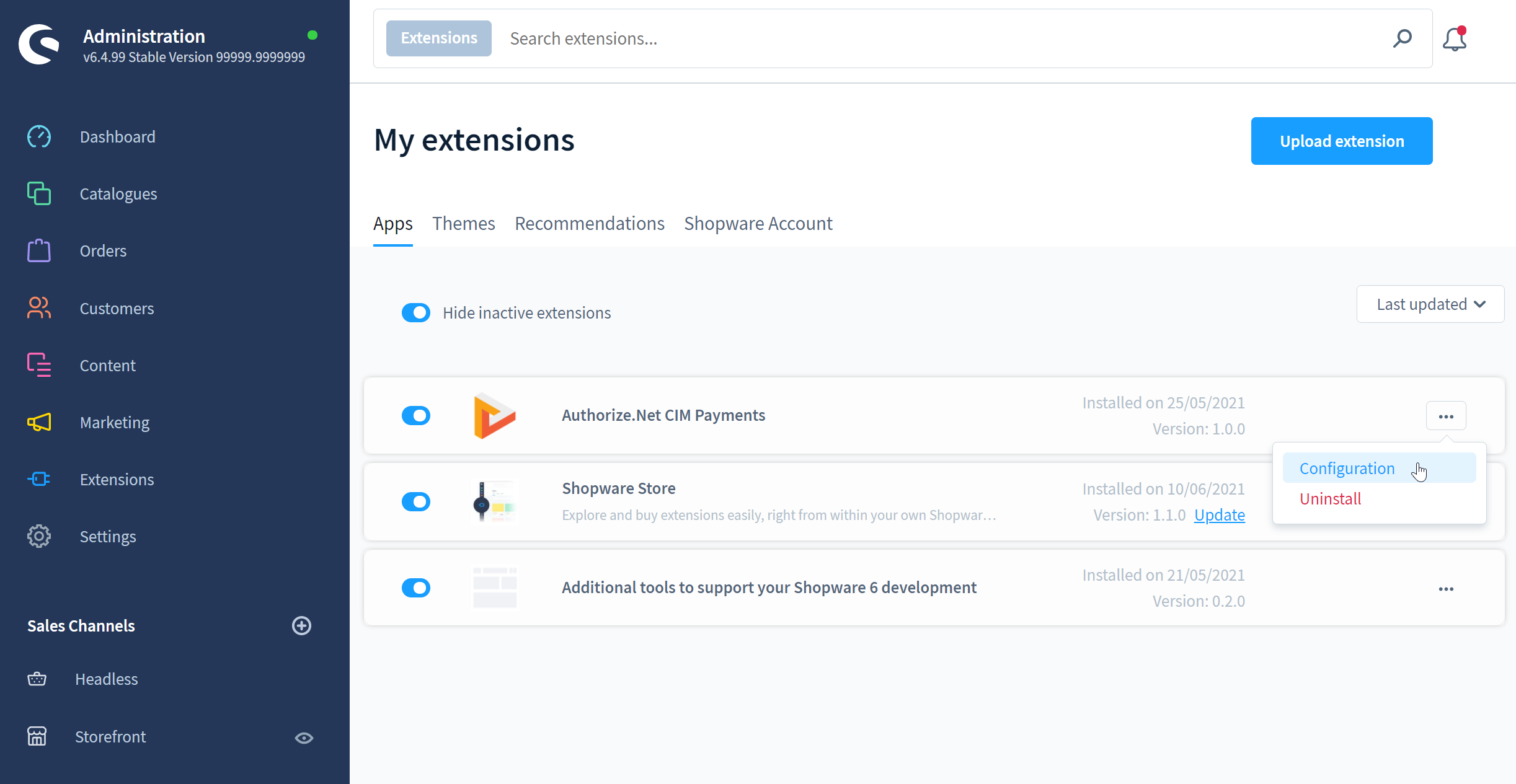Click the Shopware Store title
This screenshot has width=1516, height=784.
(x=619, y=488)
